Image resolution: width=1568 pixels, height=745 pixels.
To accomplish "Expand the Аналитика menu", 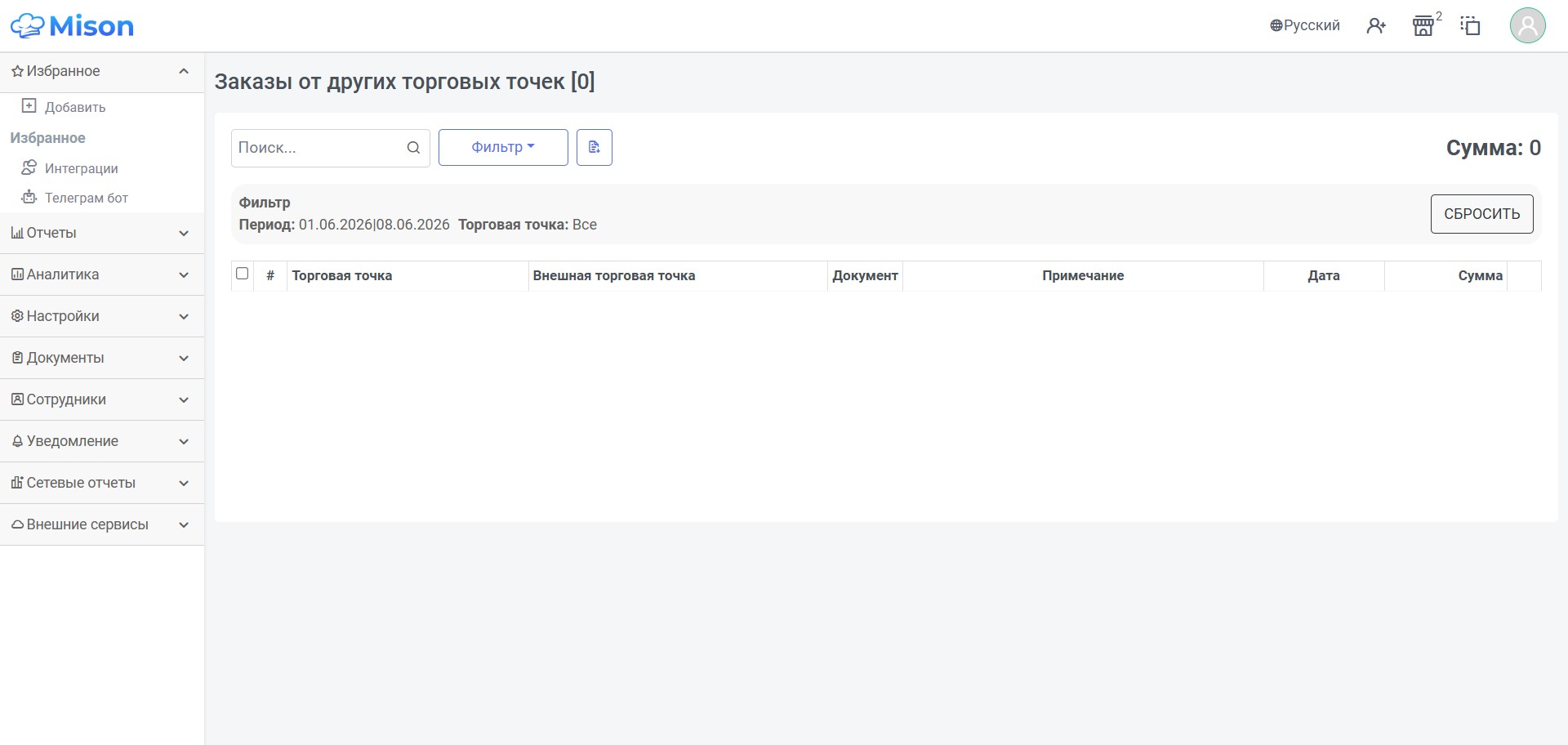I will (x=102, y=274).
